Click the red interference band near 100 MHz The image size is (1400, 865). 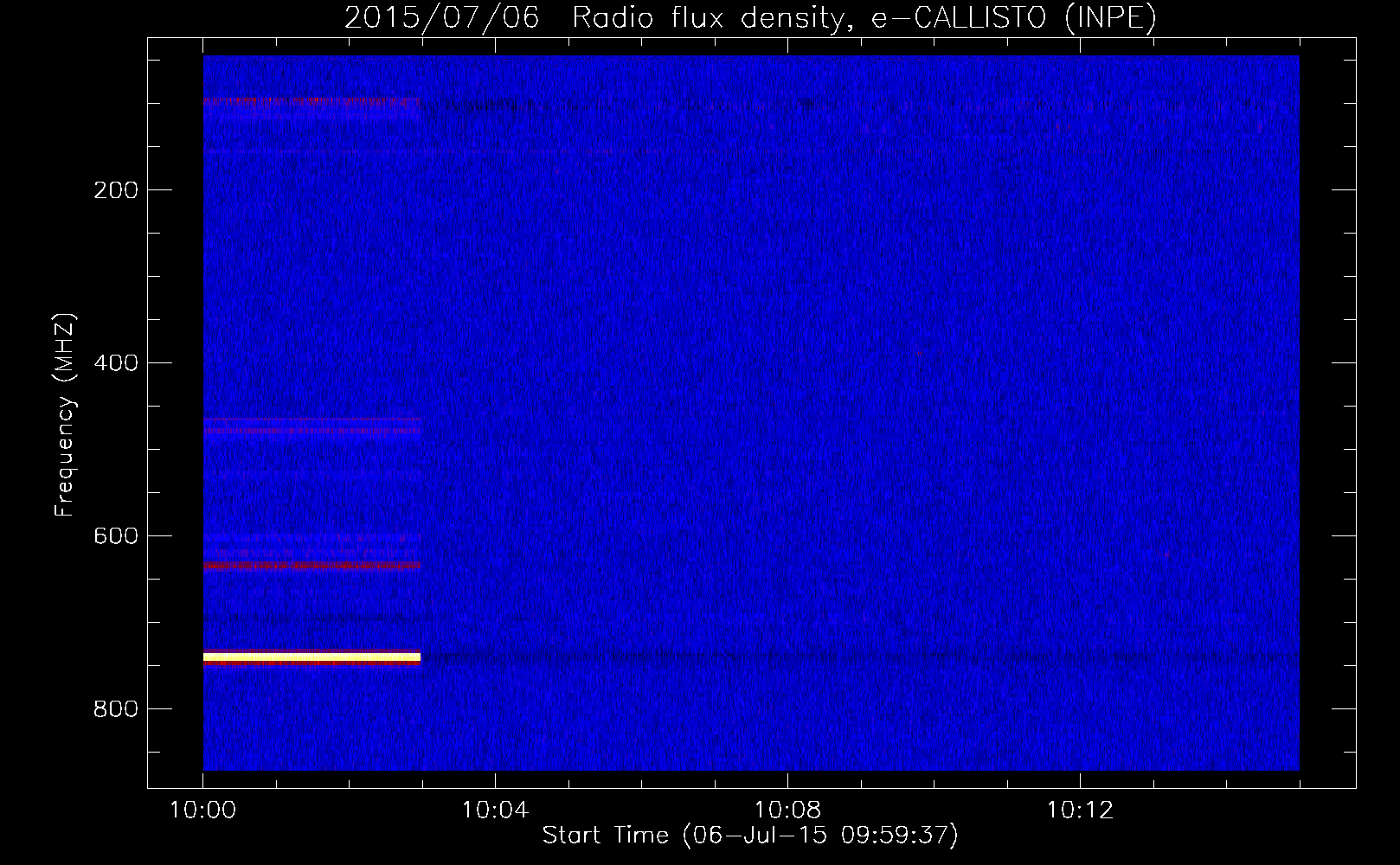click(311, 101)
